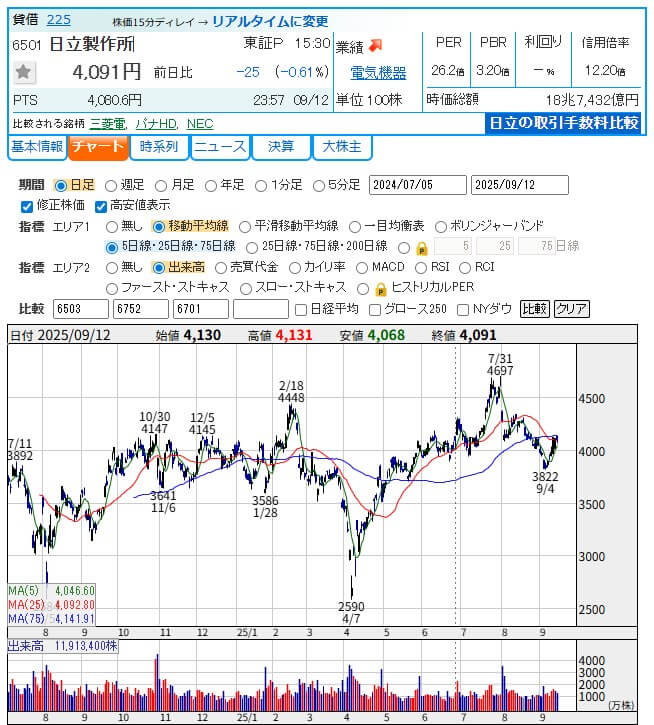This screenshot has height=725, width=654.
Task: Choose 25日線・75日線・200日線 option
Action: 252,248
